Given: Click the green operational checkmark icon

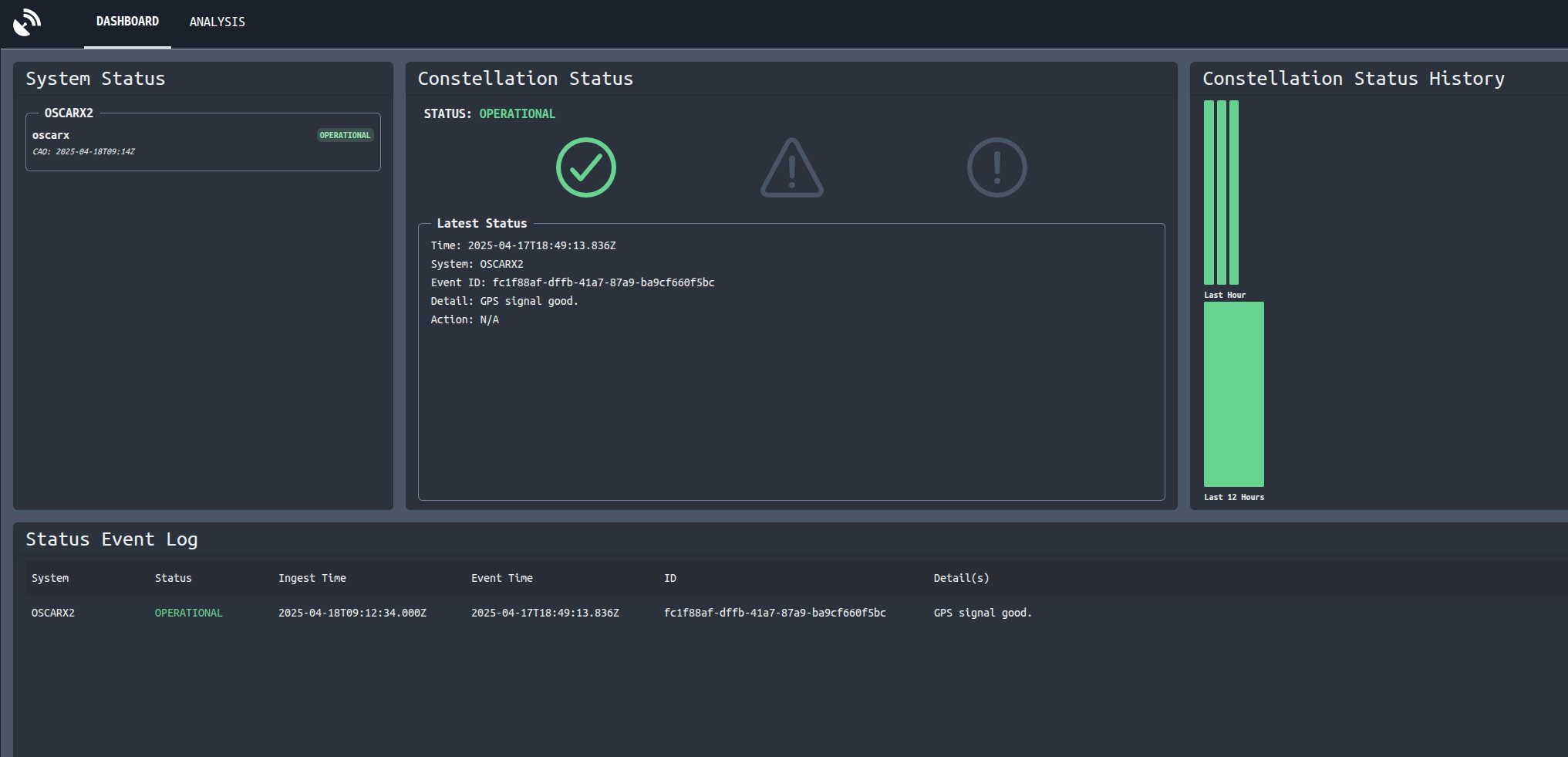Looking at the screenshot, I should 586,167.
